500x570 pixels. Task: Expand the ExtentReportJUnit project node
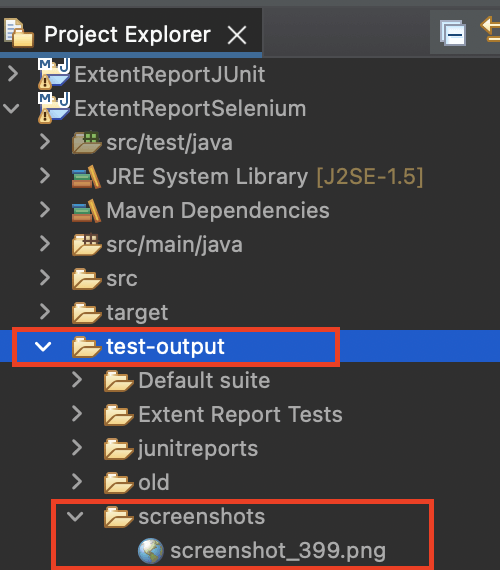click(13, 74)
